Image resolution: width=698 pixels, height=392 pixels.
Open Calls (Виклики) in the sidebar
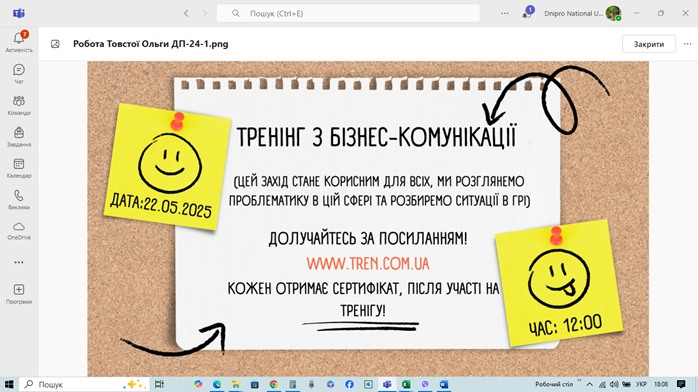click(19, 199)
